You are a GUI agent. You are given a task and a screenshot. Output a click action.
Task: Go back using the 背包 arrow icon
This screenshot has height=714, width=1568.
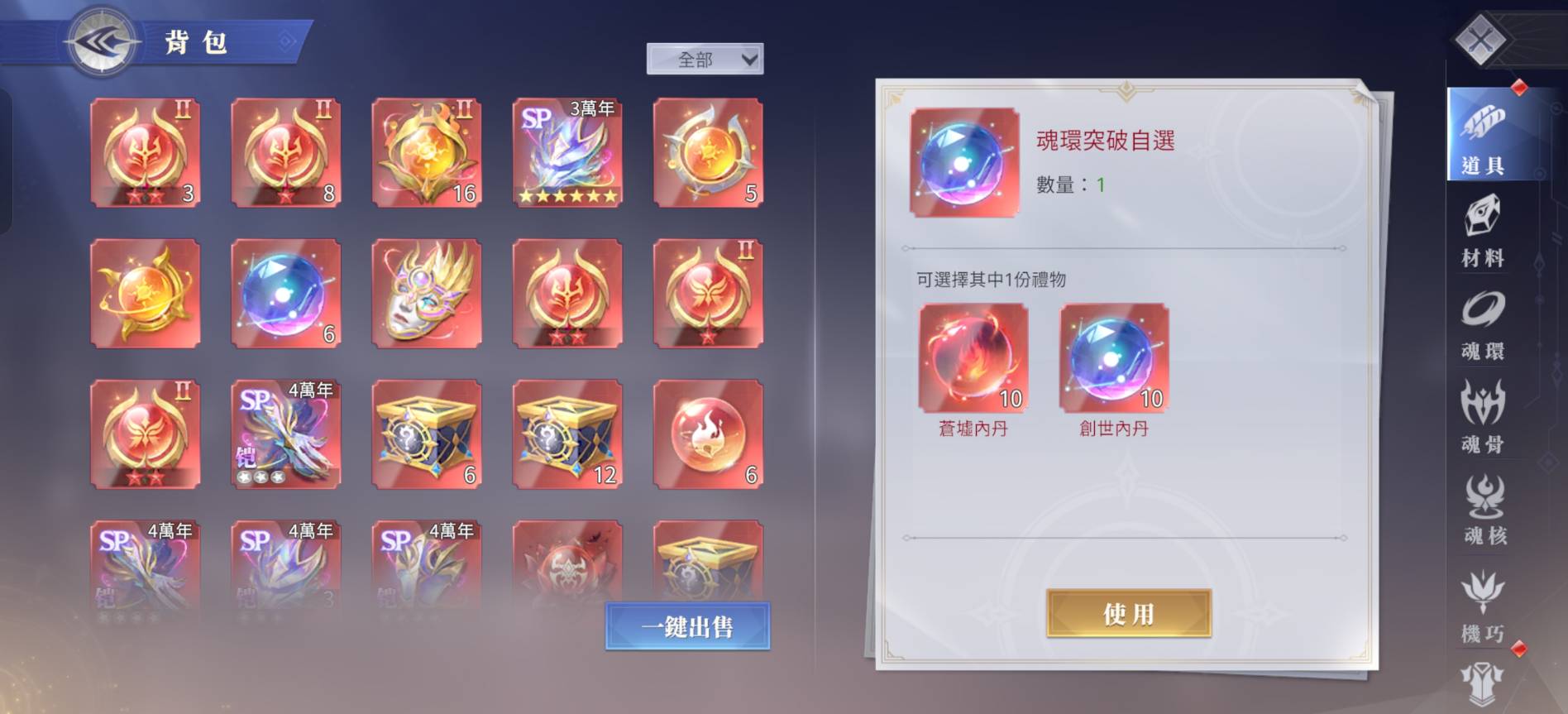(102, 41)
